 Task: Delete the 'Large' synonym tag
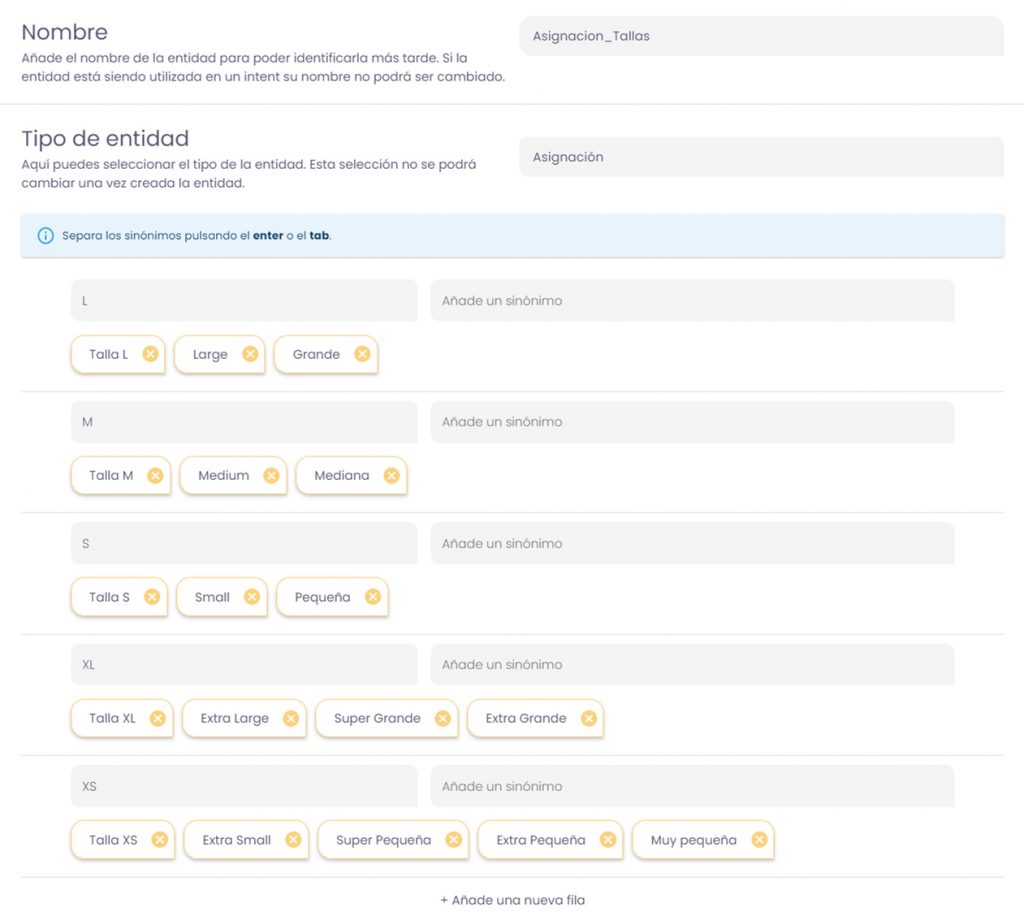[x=250, y=354]
